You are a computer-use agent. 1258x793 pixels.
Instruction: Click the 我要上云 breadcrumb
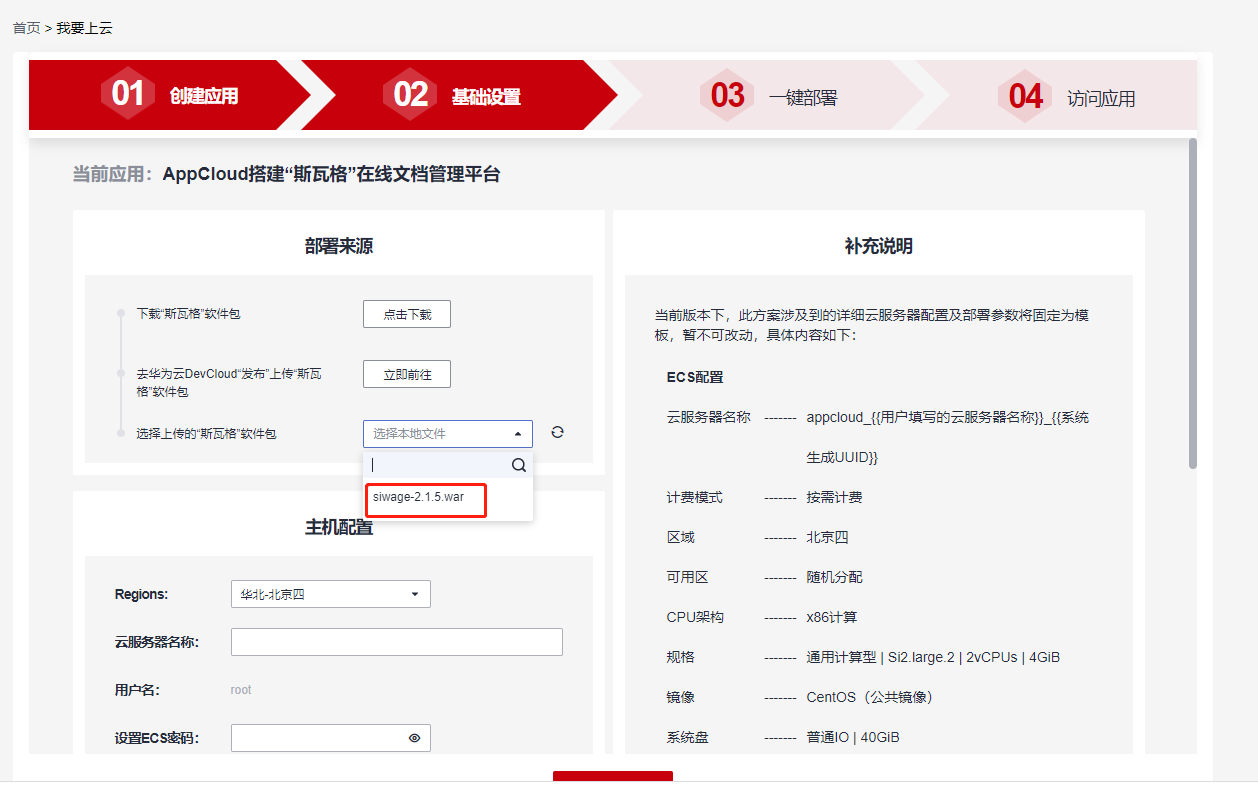tap(84, 28)
